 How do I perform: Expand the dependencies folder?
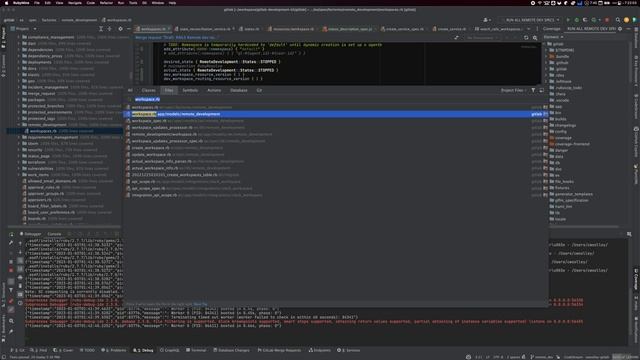point(19,50)
